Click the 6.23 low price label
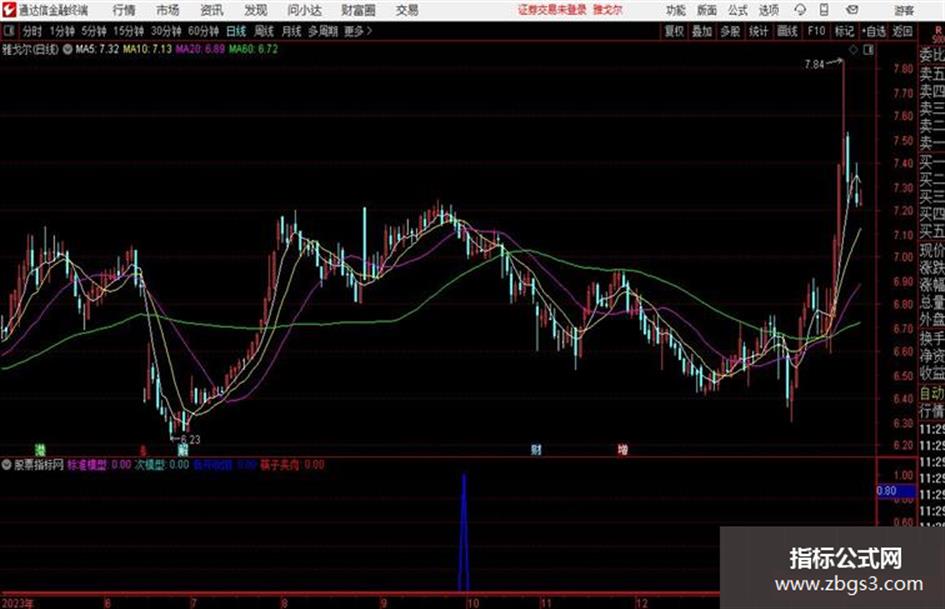Image resolution: width=945 pixels, height=609 pixels. click(190, 440)
